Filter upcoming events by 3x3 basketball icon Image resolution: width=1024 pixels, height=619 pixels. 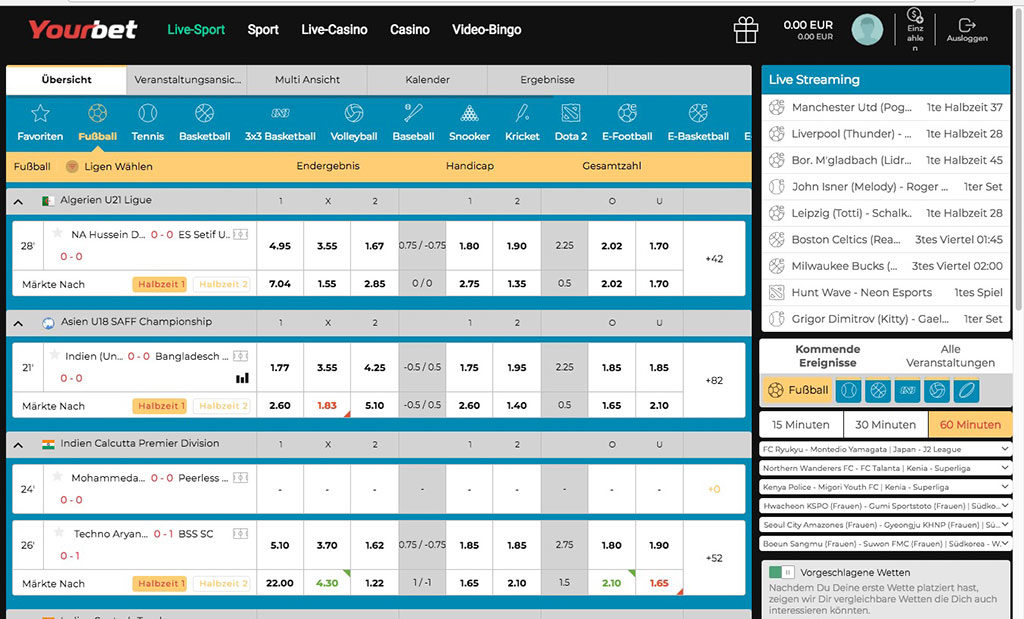(908, 390)
